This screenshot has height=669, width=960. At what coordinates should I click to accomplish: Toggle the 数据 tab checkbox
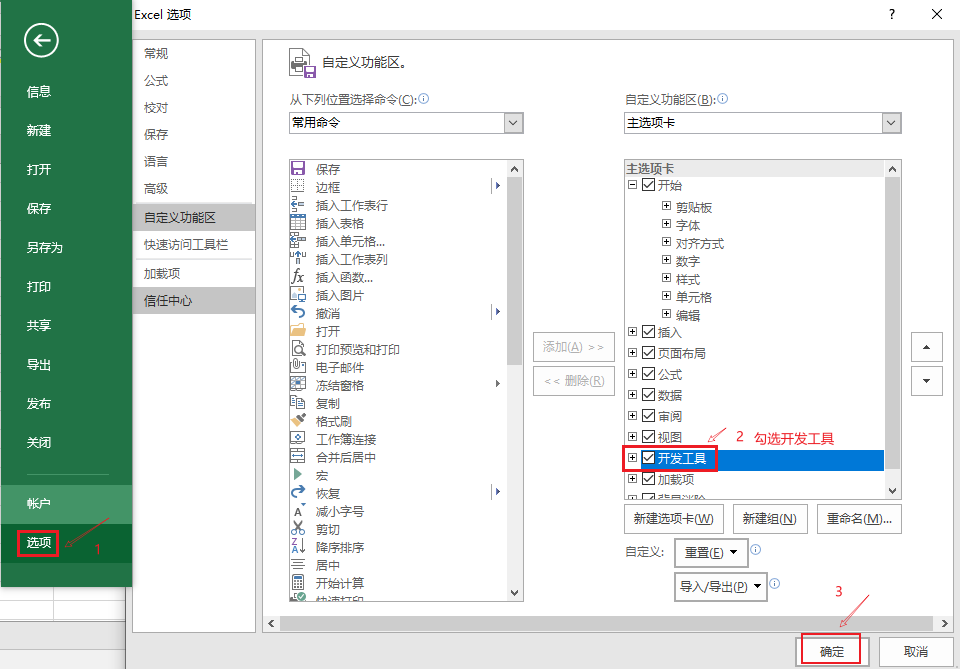click(x=648, y=395)
